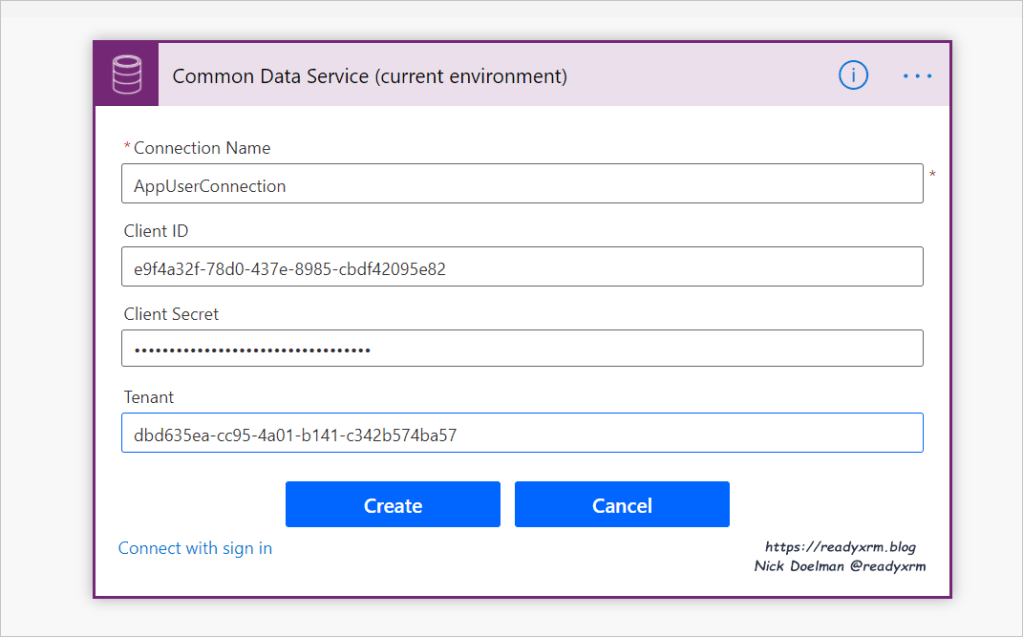Click the Client ID label
The width and height of the screenshot is (1023, 637).
tap(156, 231)
